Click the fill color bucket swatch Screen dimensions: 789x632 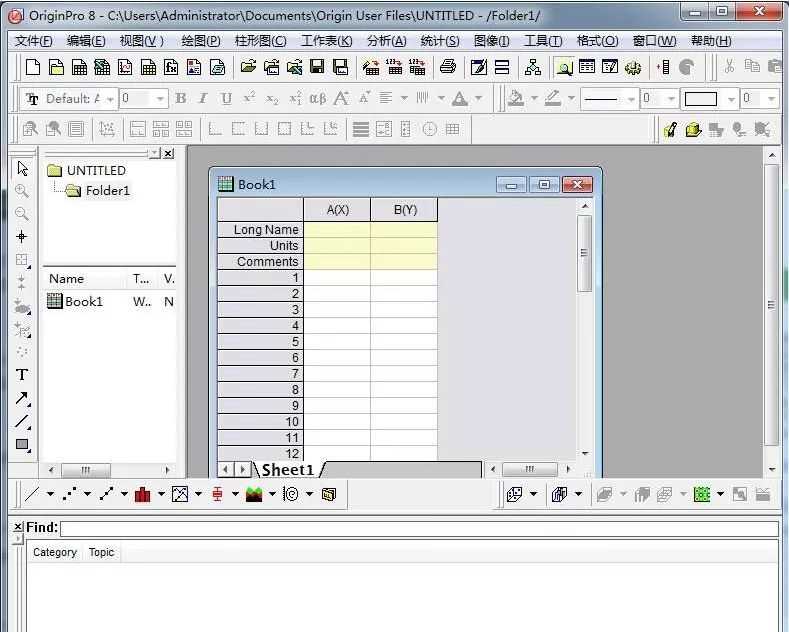point(516,98)
